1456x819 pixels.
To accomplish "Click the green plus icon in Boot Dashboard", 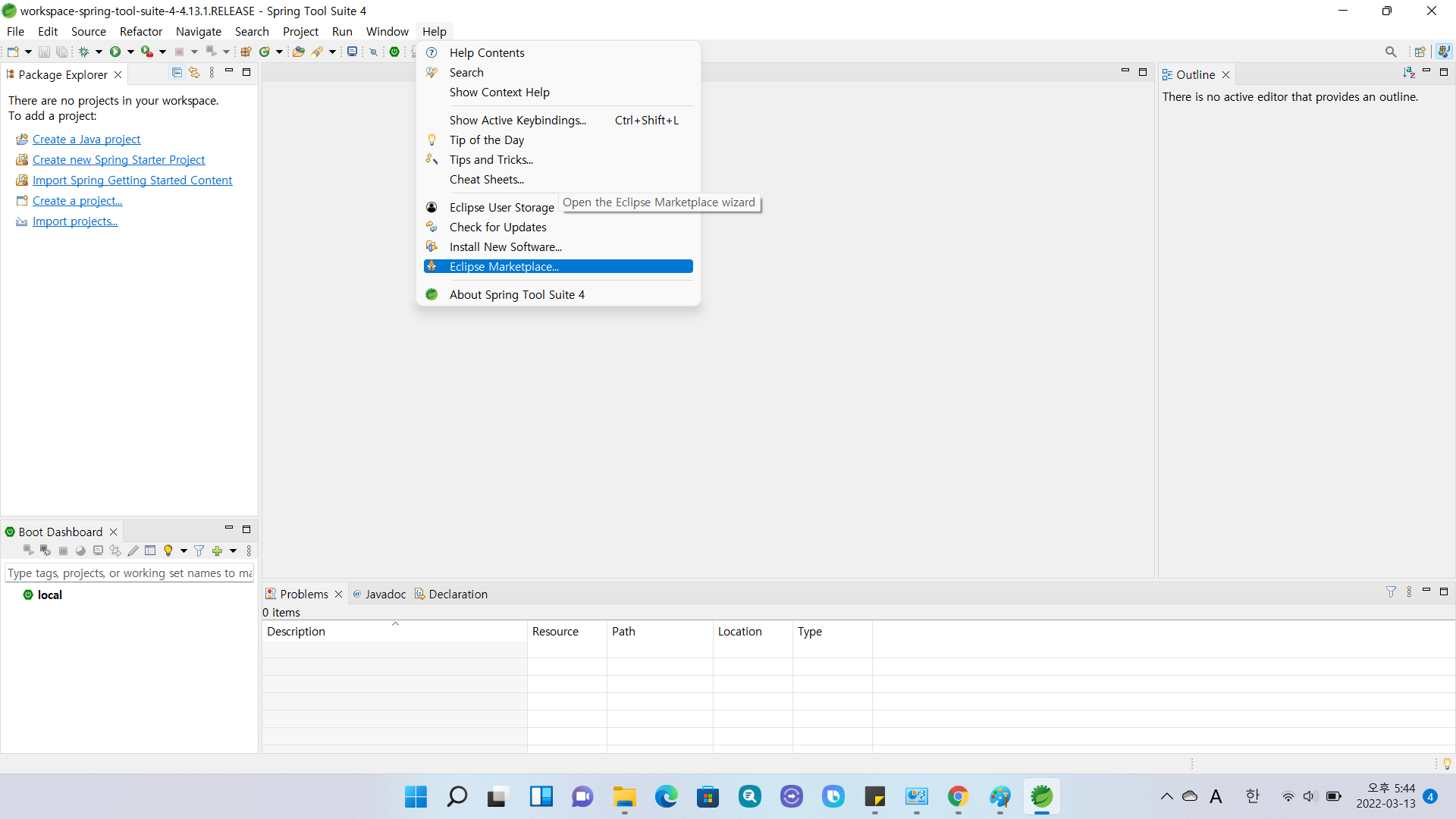I will (x=218, y=551).
